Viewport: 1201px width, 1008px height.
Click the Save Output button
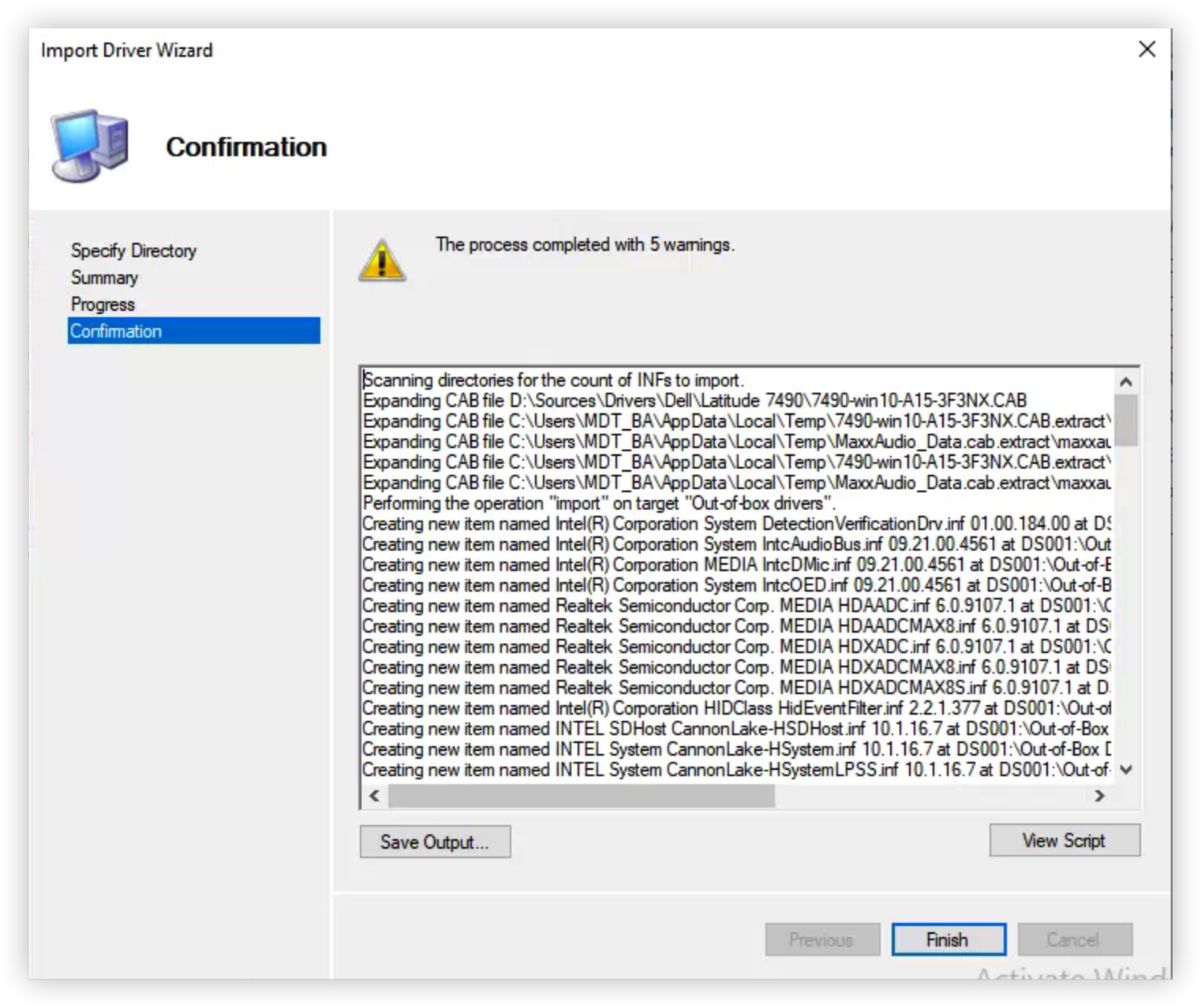(436, 842)
